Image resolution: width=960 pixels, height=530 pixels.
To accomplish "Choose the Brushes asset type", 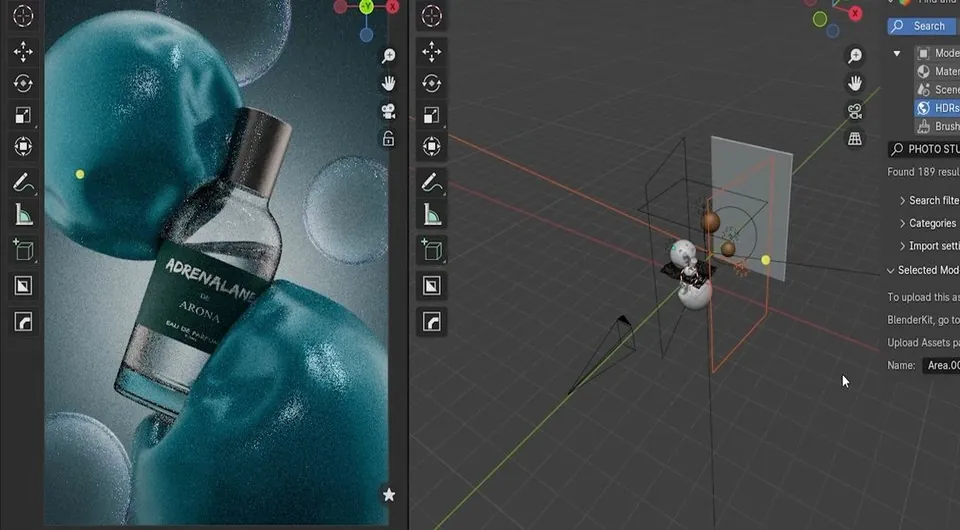I will pyautogui.click(x=937, y=127).
